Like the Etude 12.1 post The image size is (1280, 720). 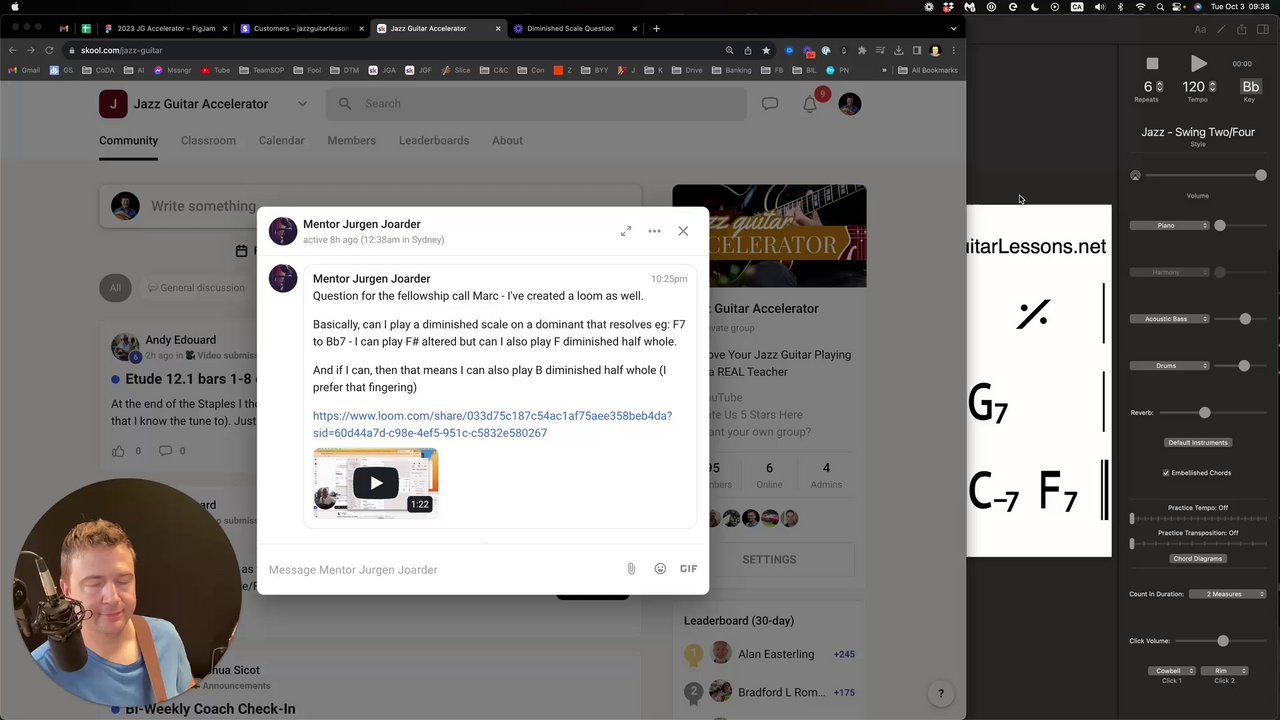click(118, 451)
